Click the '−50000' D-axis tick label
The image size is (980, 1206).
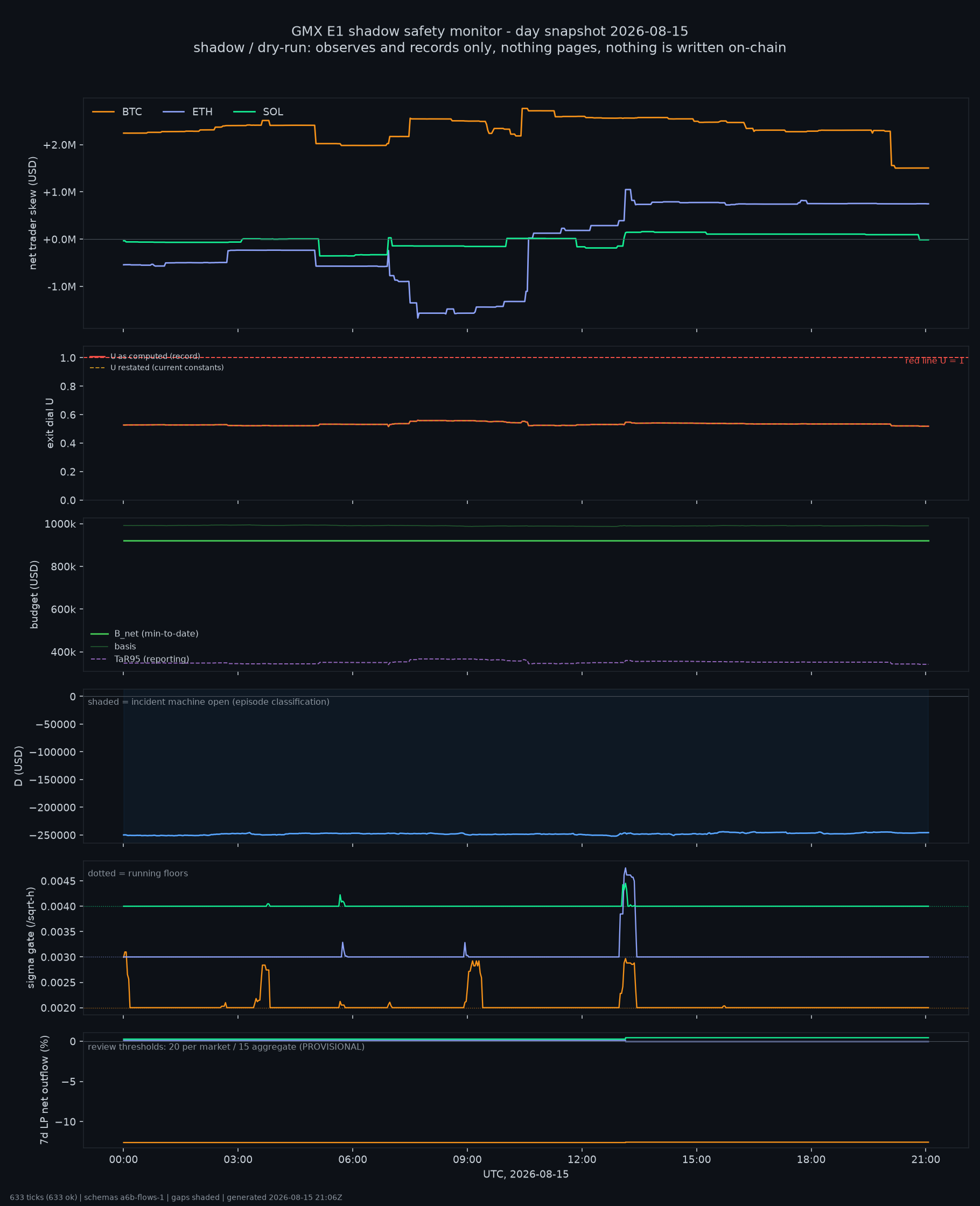pyautogui.click(x=55, y=725)
